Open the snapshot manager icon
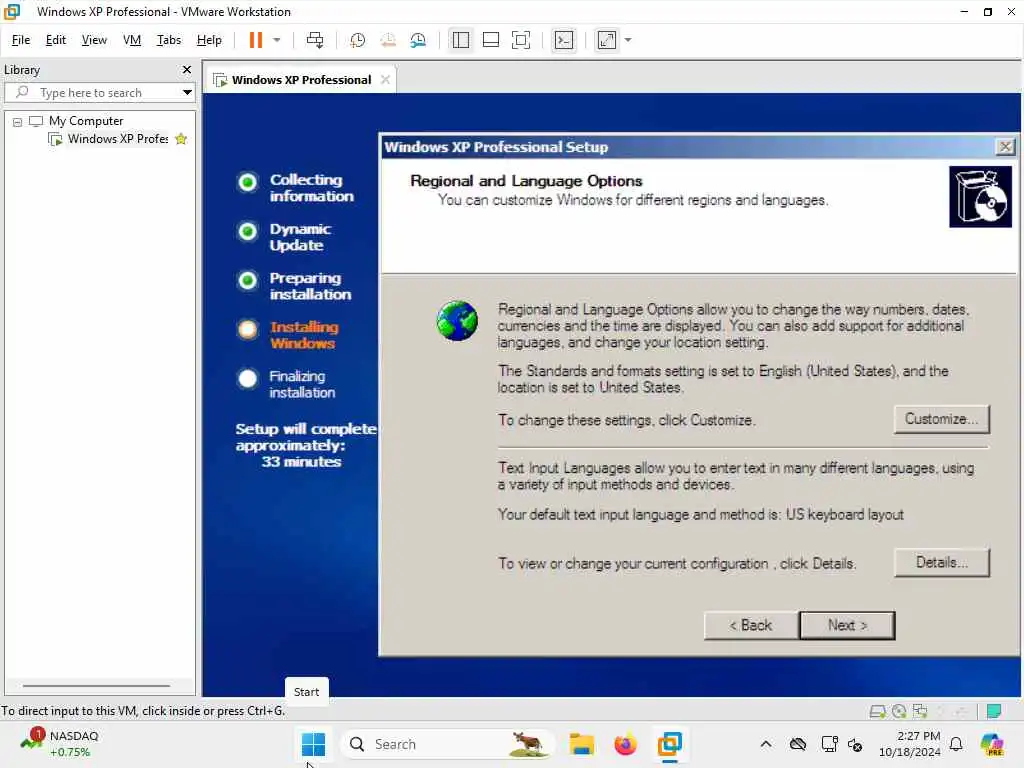The image size is (1024, 768). point(418,40)
